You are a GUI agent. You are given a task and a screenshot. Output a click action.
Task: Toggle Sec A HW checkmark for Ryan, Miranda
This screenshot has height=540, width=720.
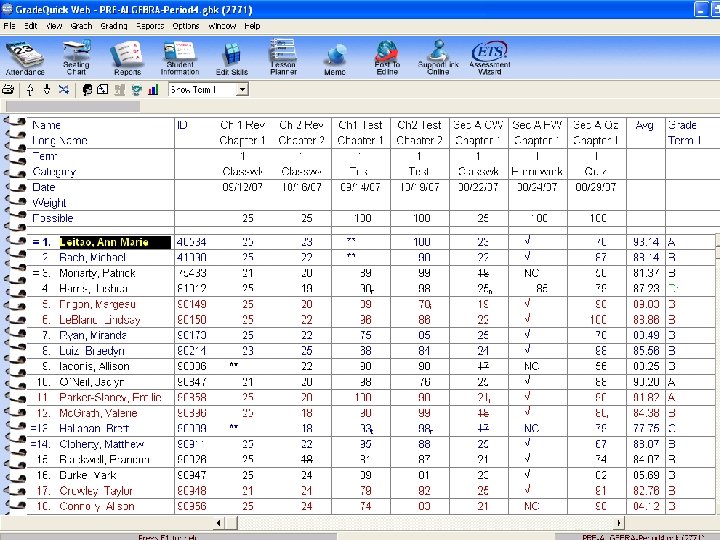click(527, 335)
